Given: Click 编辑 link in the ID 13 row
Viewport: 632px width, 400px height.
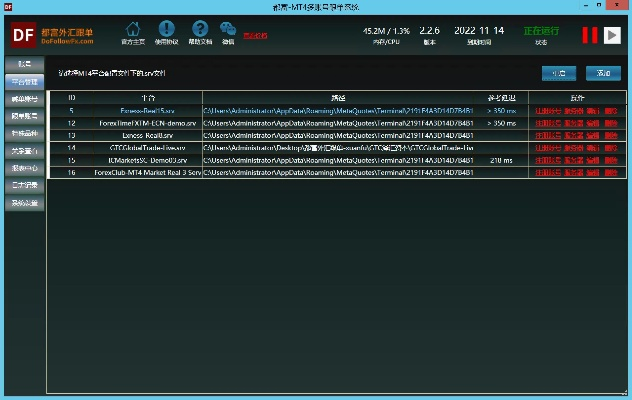Looking at the screenshot, I should (594, 134).
